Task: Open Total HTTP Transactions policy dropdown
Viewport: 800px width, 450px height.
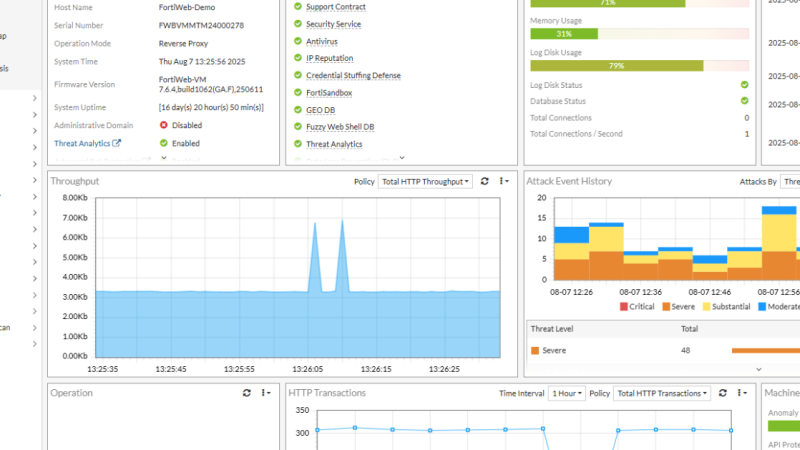Action: (x=662, y=393)
